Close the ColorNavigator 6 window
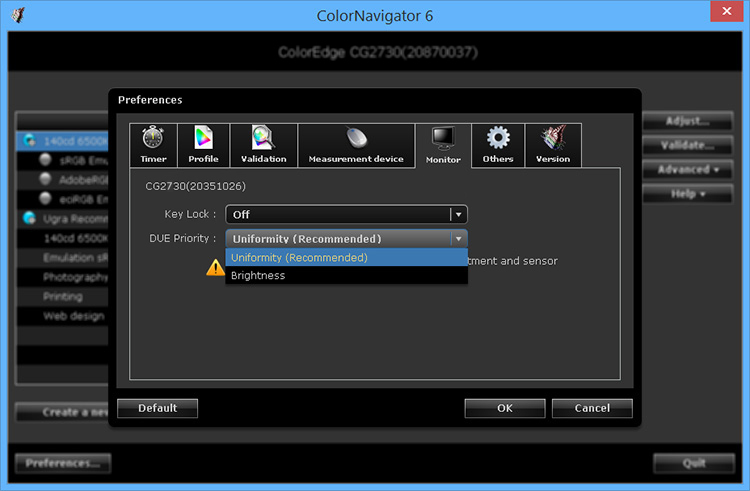The width and height of the screenshot is (750, 491). pos(726,11)
